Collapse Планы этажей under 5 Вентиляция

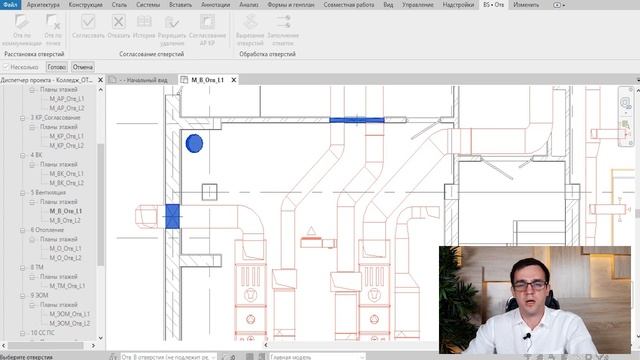(32, 202)
